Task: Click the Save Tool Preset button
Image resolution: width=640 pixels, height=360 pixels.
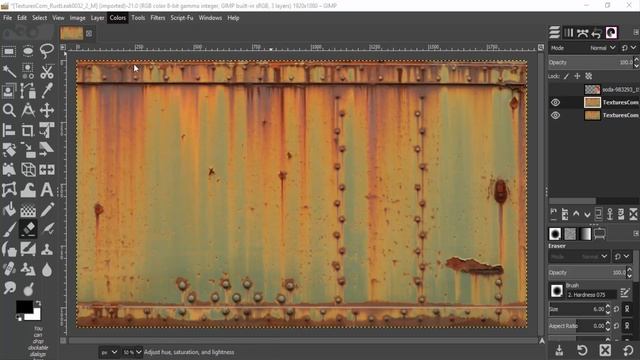Action: click(x=559, y=350)
